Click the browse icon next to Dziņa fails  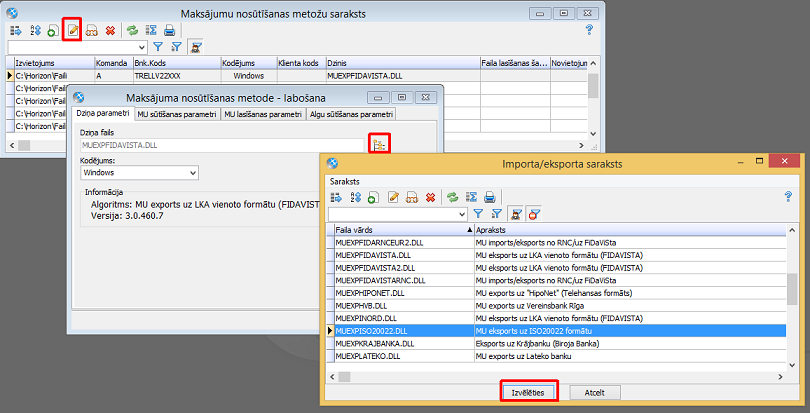379,144
